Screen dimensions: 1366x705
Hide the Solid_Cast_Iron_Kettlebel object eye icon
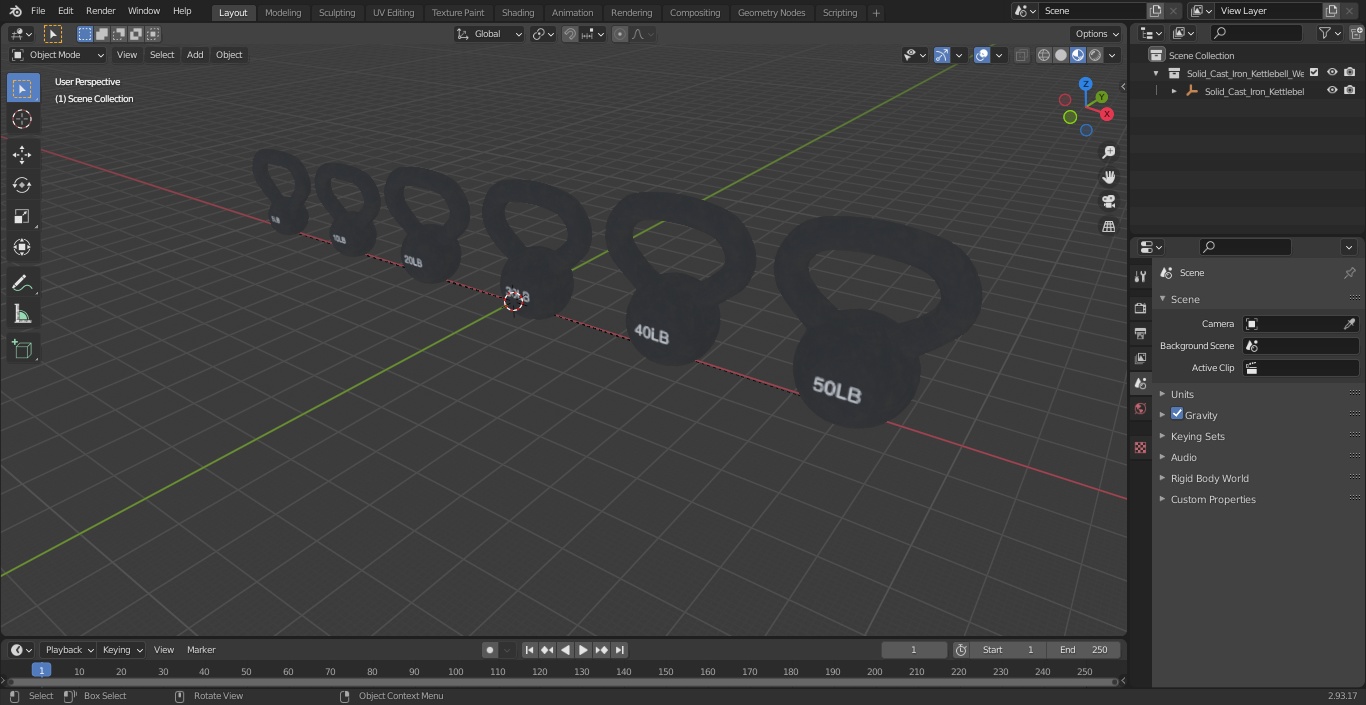(x=1332, y=91)
